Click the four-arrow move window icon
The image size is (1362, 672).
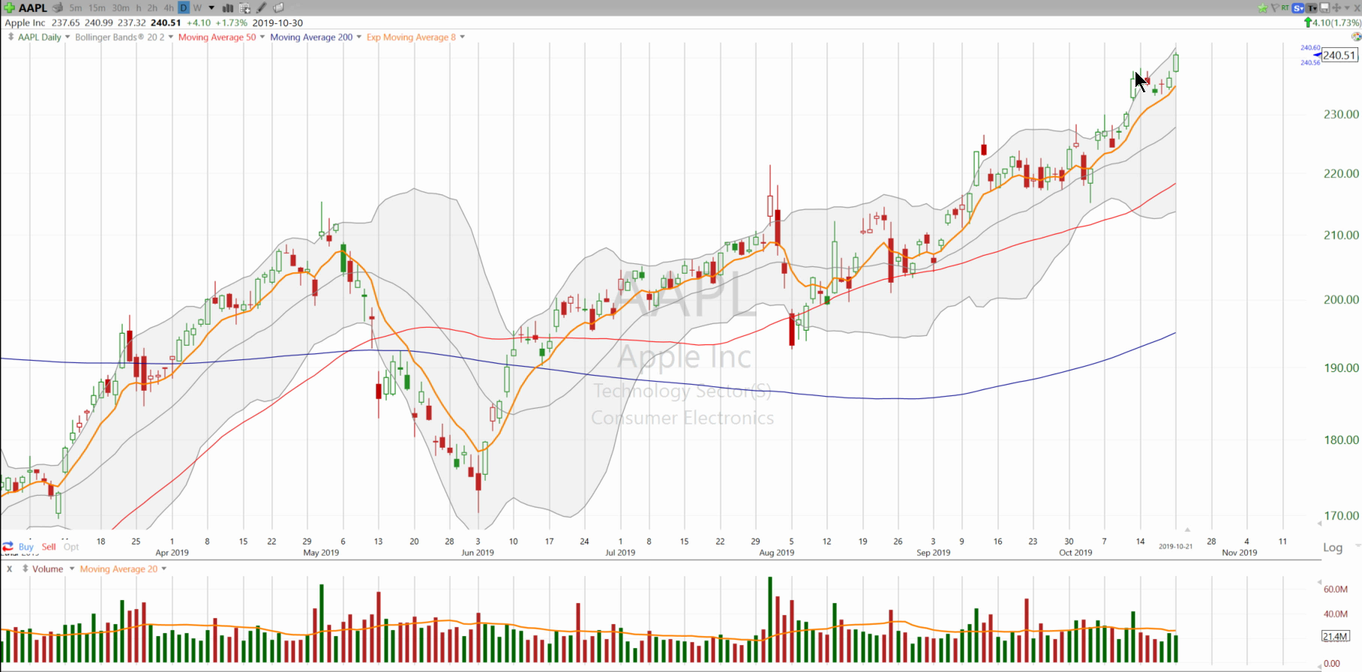pos(1336,8)
